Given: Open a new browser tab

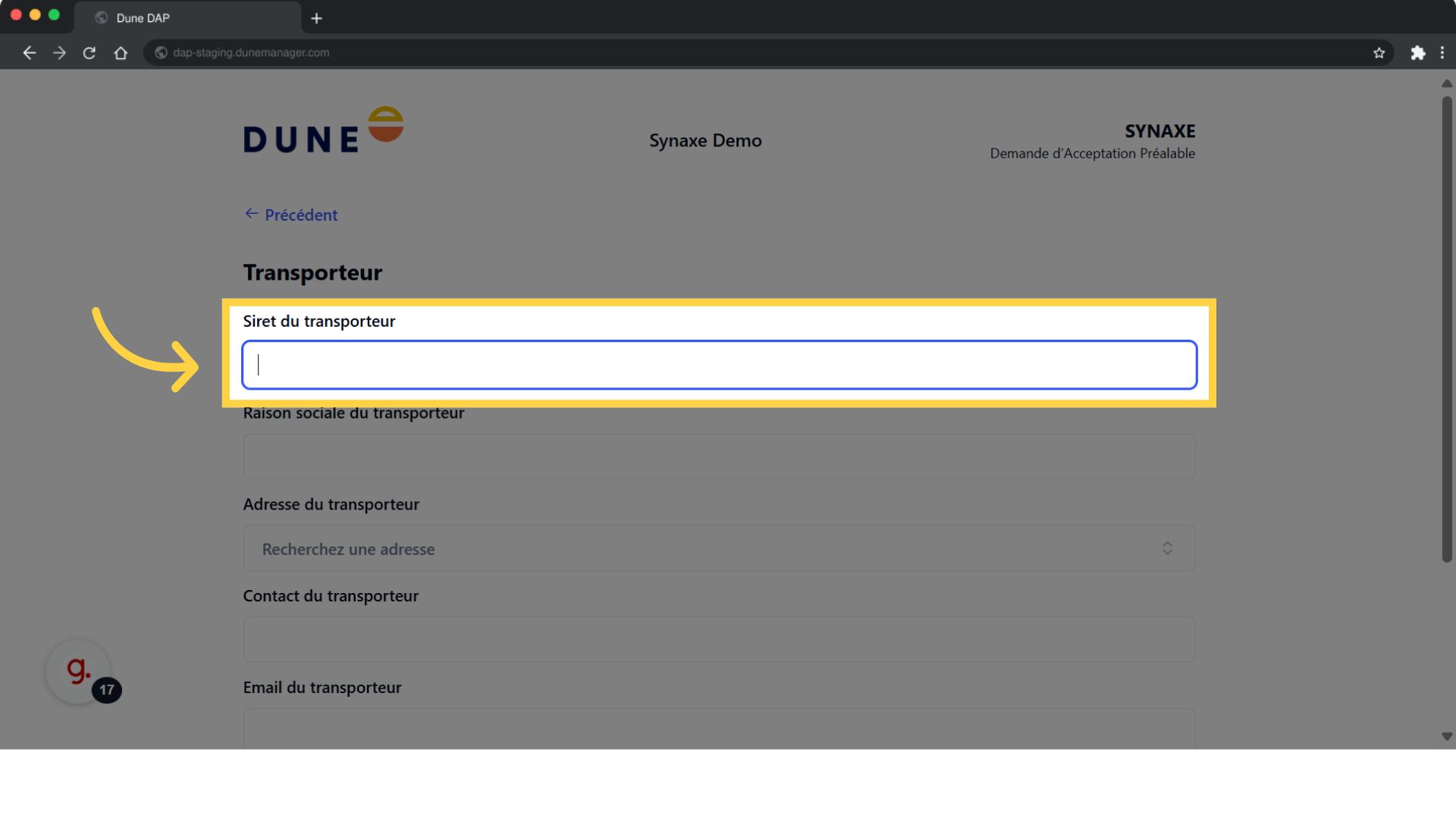Looking at the screenshot, I should click(x=316, y=18).
